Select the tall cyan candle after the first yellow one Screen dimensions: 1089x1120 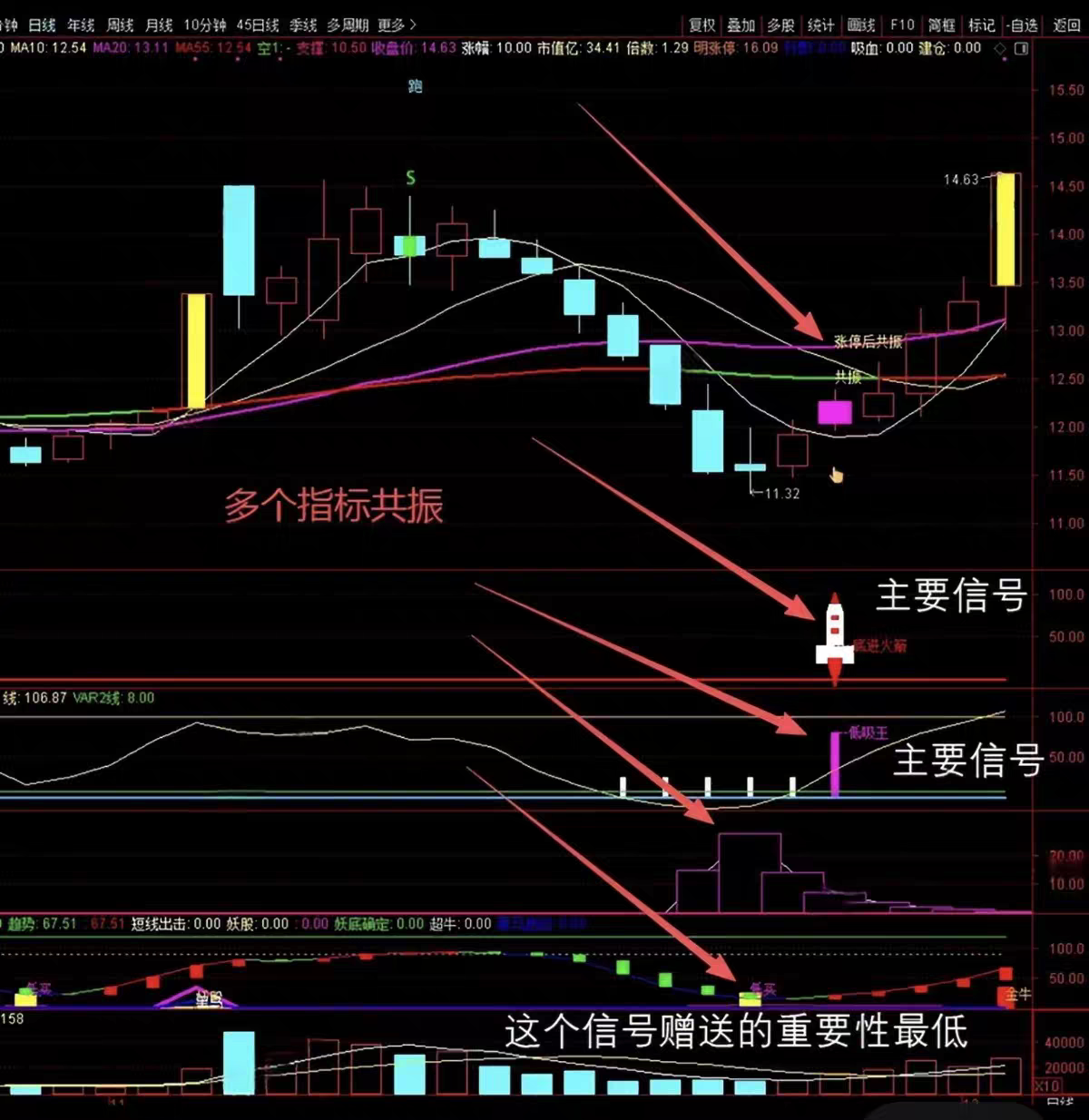(239, 241)
